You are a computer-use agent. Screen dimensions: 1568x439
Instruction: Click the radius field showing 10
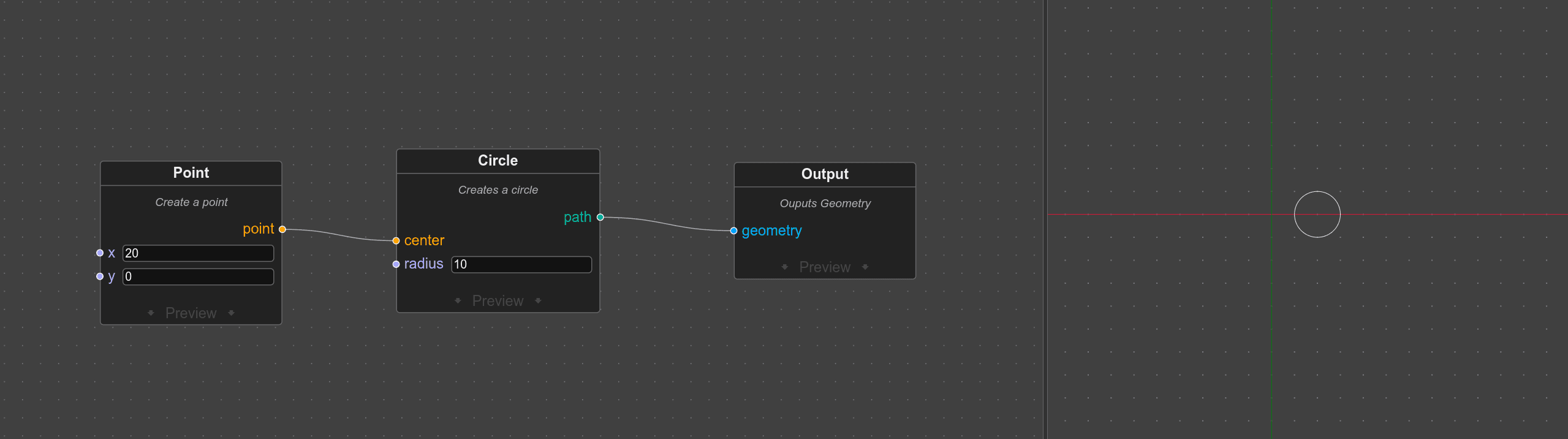(x=521, y=264)
